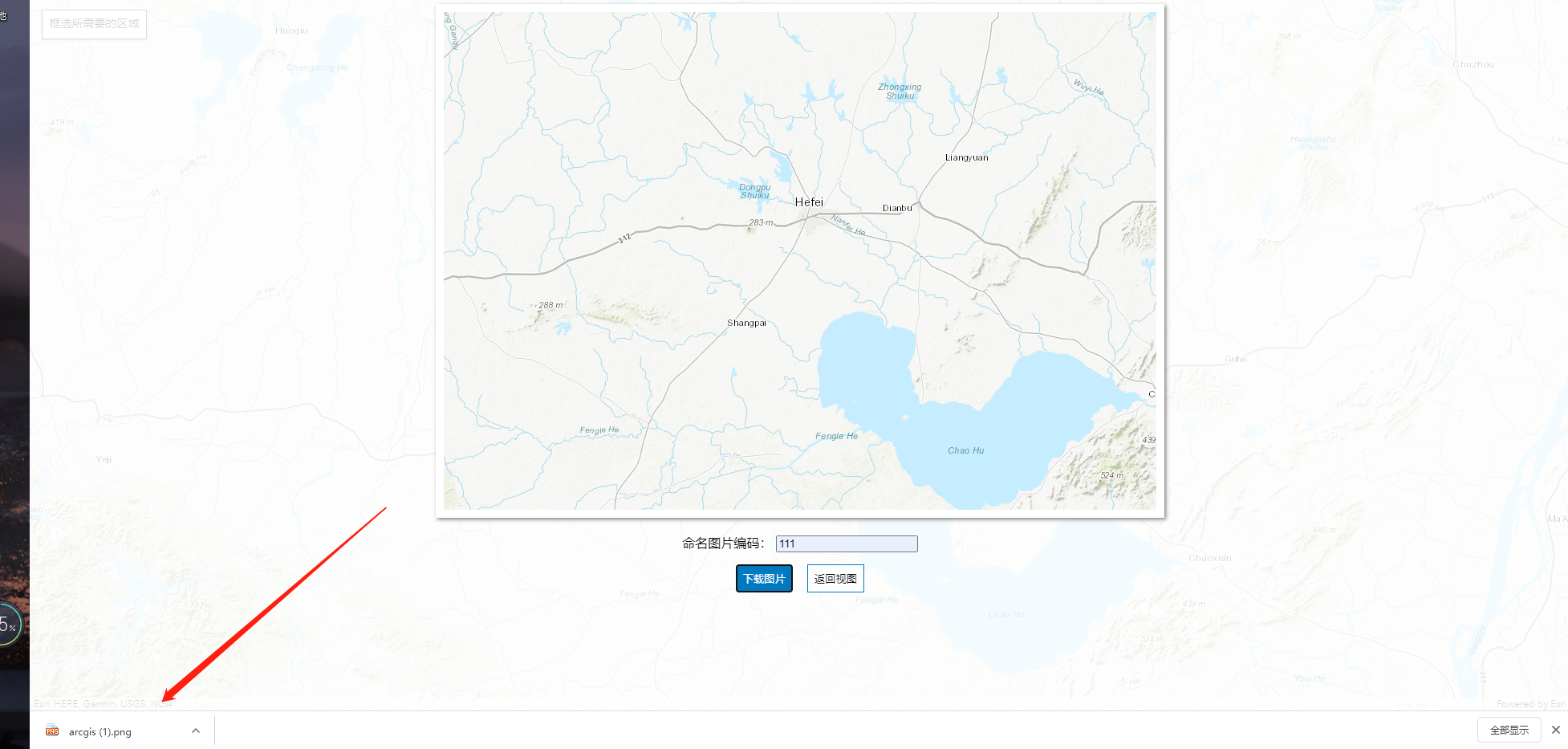Click the Chuzhou label on the background map
The height and width of the screenshot is (749, 1568).
pyautogui.click(x=1473, y=64)
